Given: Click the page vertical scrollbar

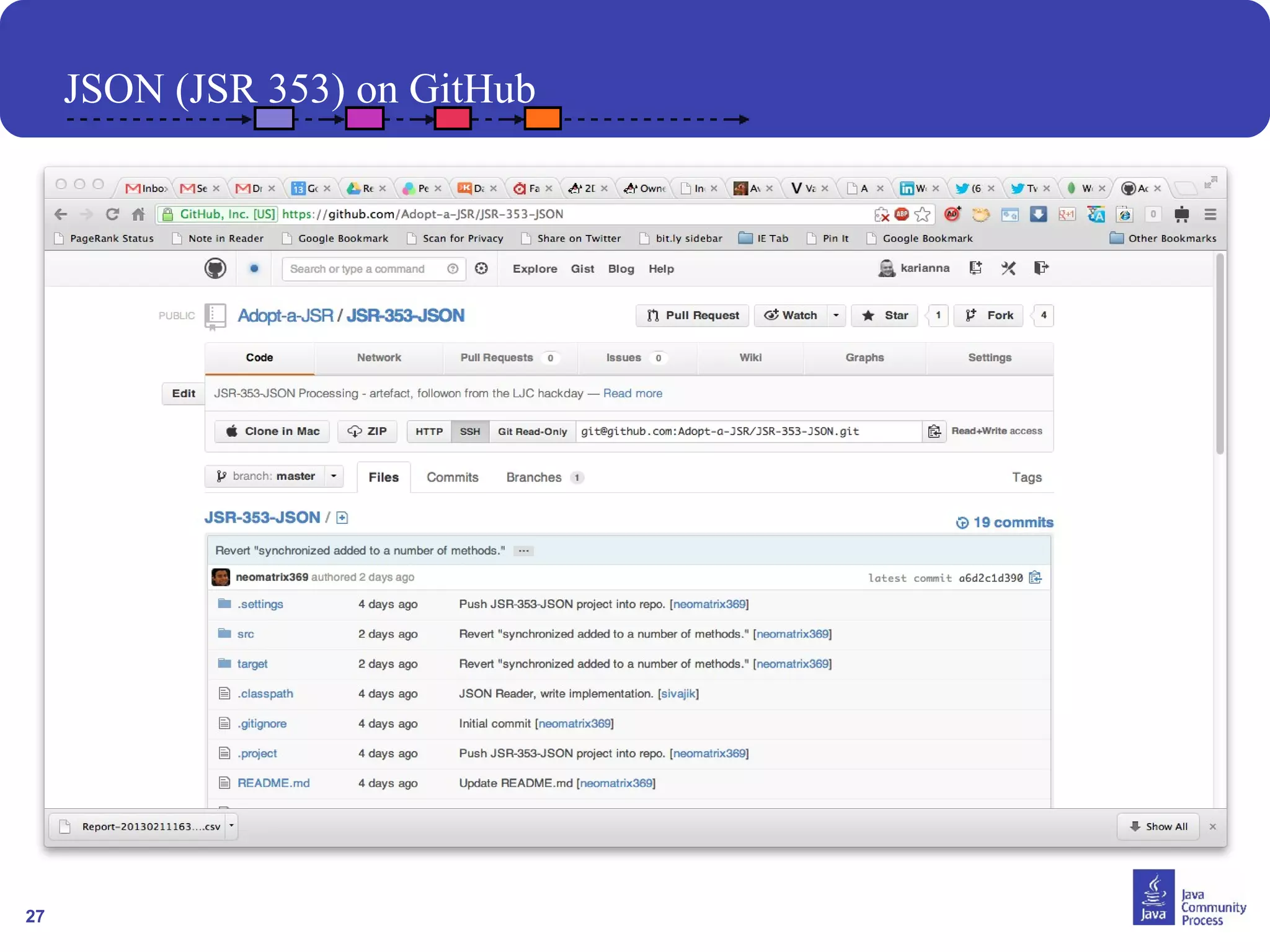Looking at the screenshot, I should 1220,354.
